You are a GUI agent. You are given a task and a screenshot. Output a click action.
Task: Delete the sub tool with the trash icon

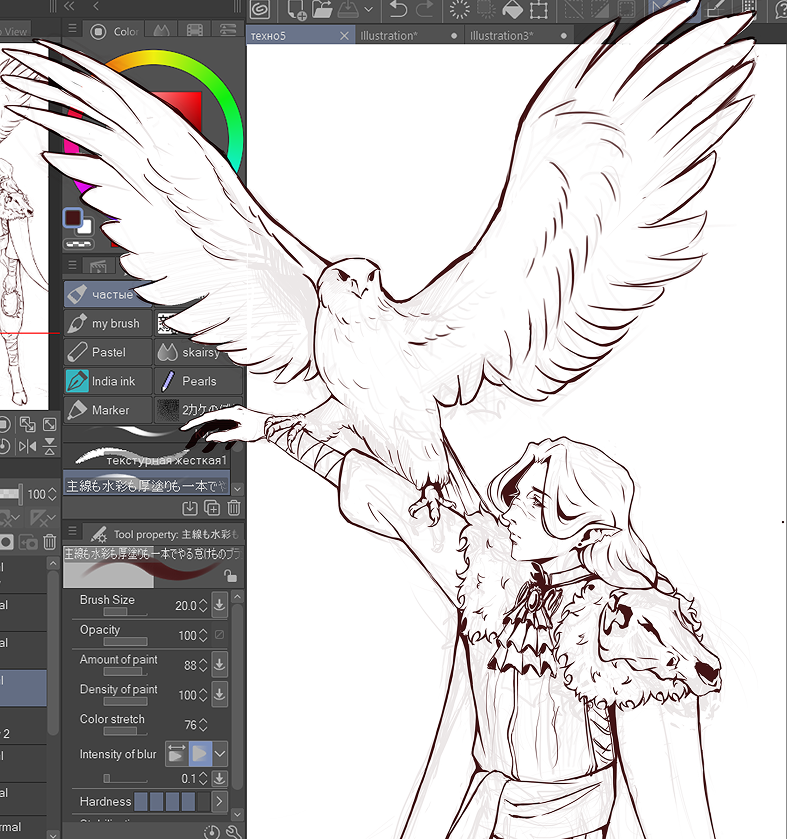(234, 508)
